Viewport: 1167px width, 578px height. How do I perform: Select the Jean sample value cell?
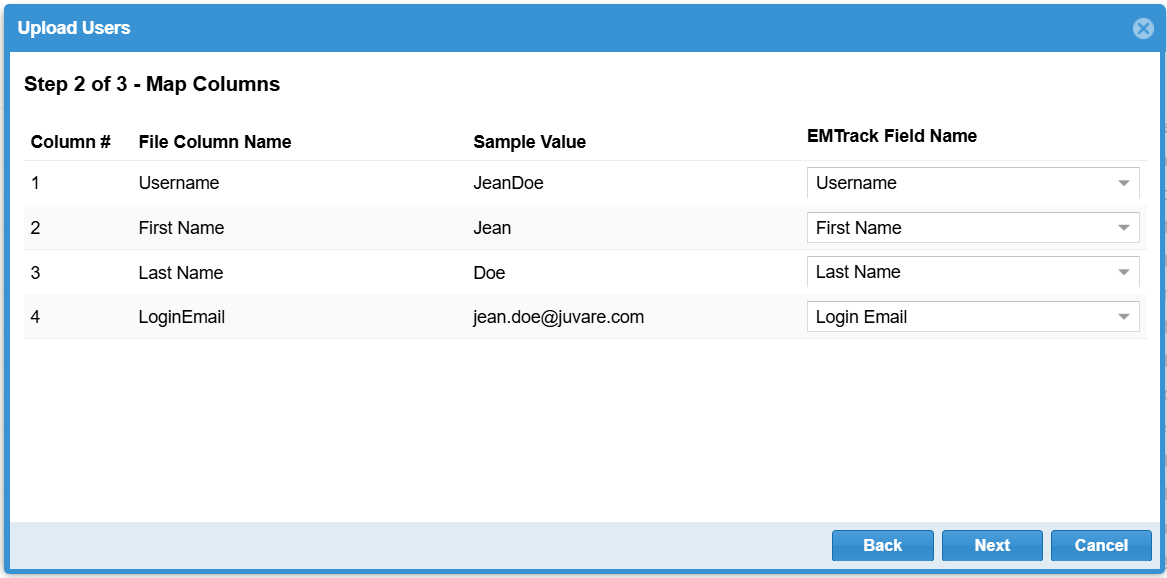pyautogui.click(x=492, y=228)
